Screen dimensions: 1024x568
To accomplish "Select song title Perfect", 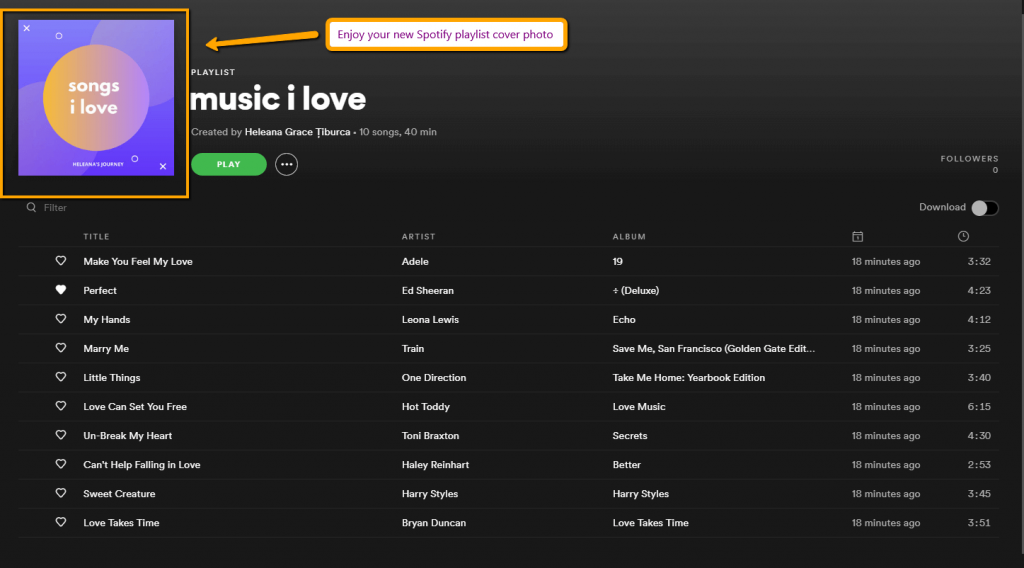I will (100, 291).
